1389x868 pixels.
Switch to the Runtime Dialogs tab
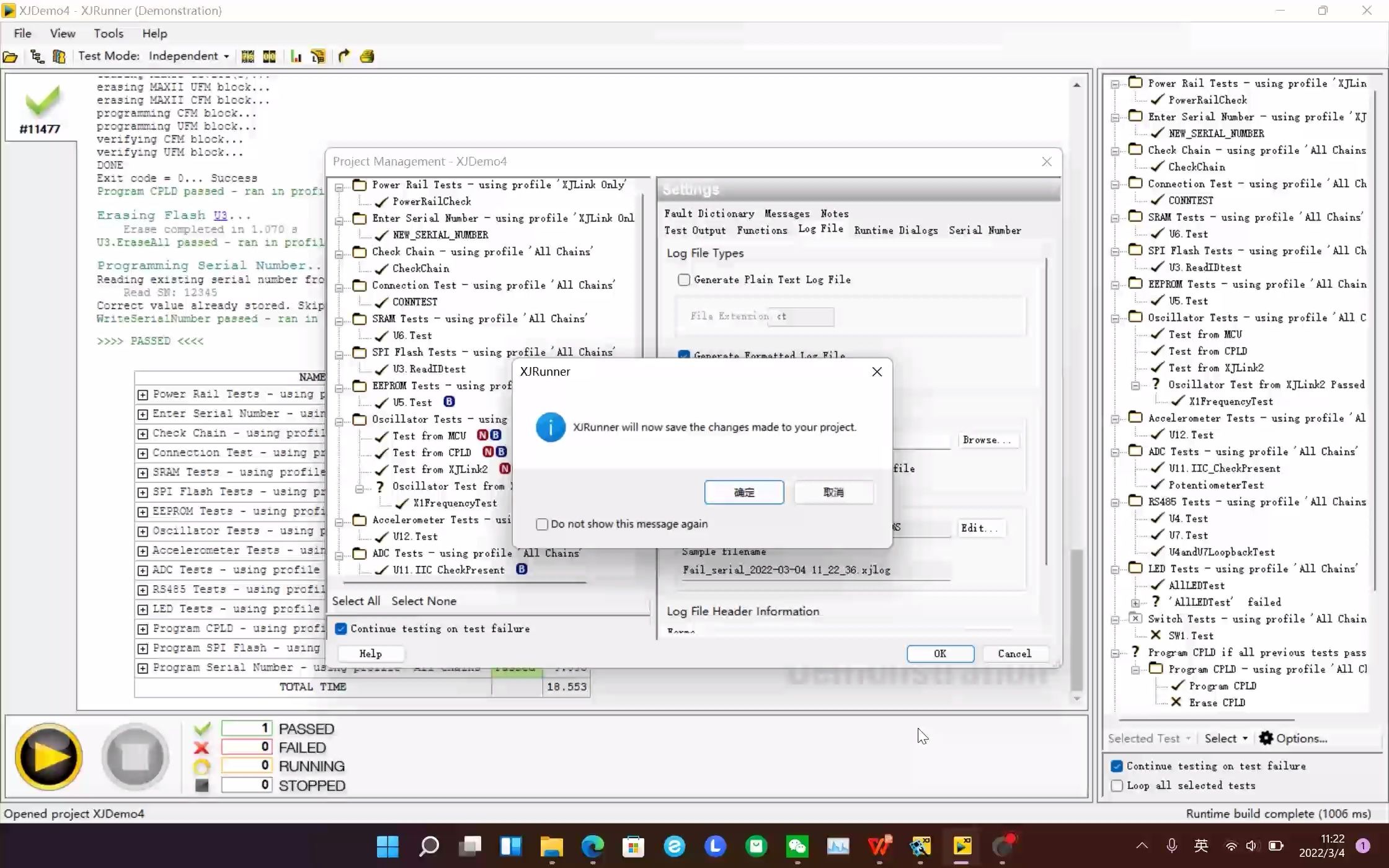896,230
